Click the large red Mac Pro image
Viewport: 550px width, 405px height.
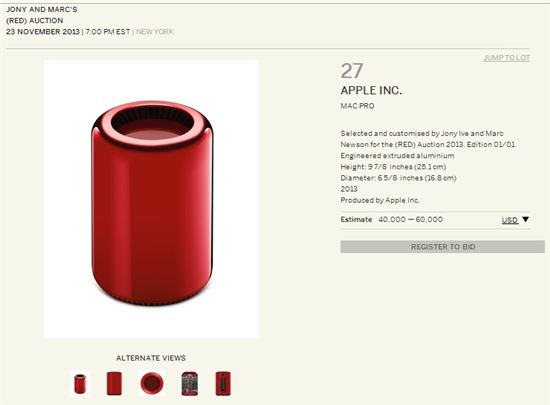tap(152, 199)
